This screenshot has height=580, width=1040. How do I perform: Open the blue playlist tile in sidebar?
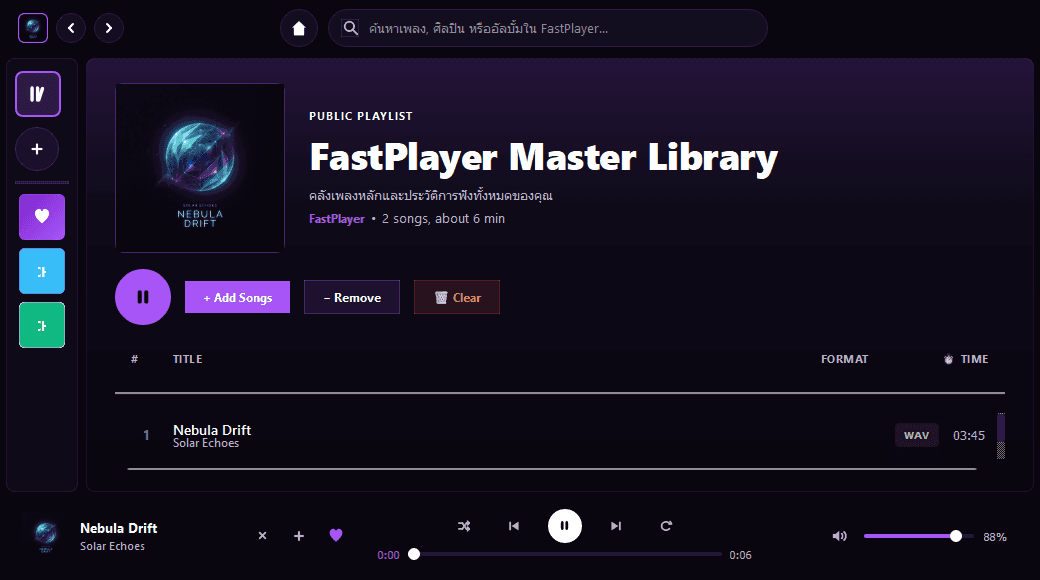(x=42, y=271)
